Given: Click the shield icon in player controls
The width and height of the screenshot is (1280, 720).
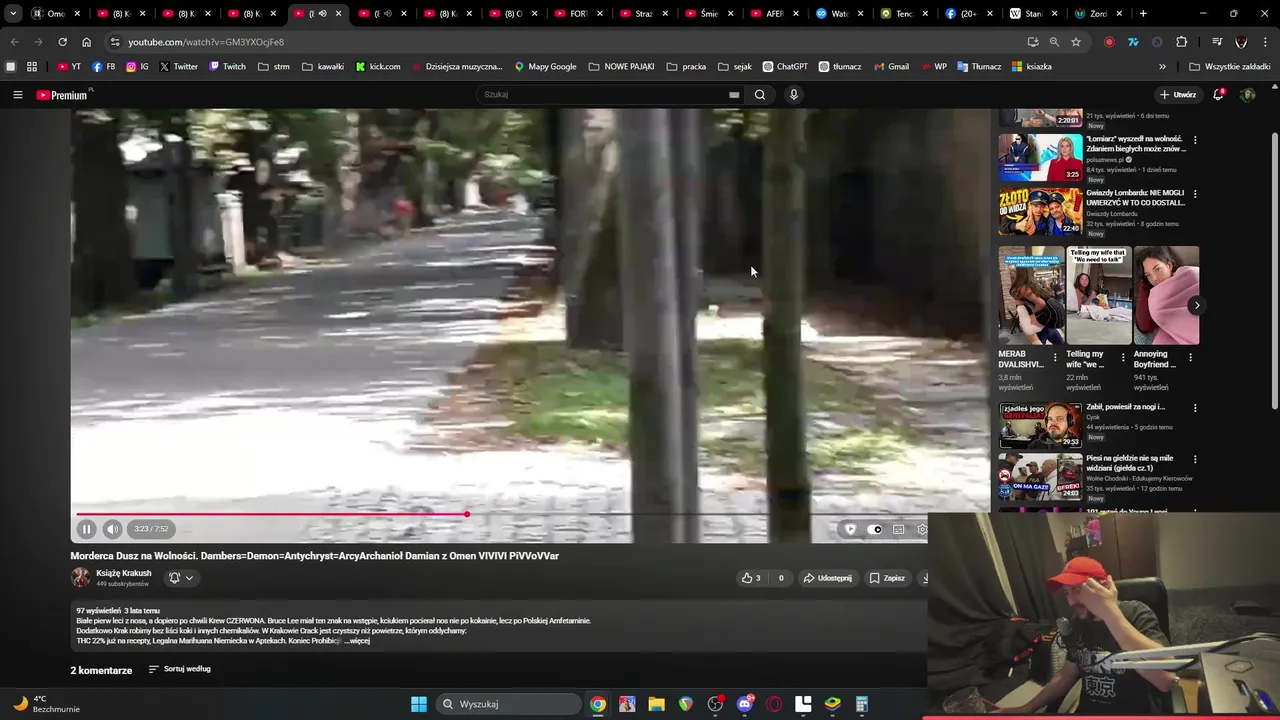Looking at the screenshot, I should pyautogui.click(x=850, y=529).
